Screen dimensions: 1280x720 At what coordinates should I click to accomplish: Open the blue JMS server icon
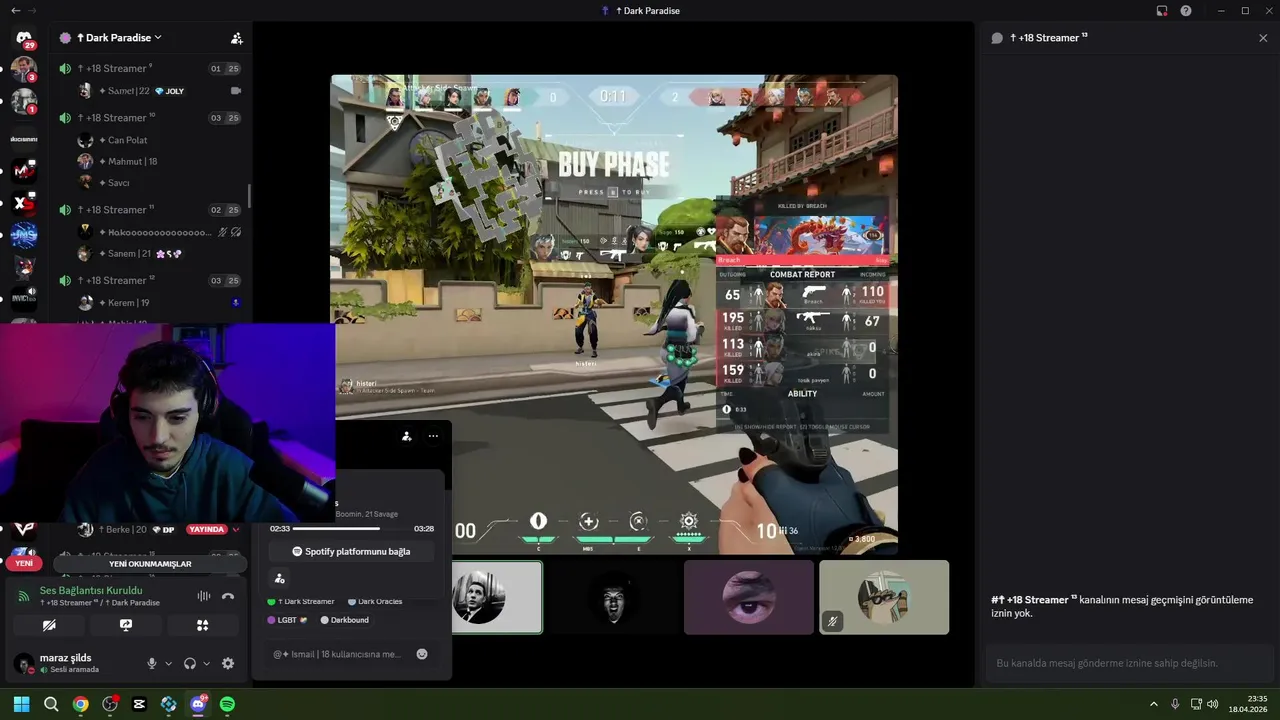(x=24, y=235)
